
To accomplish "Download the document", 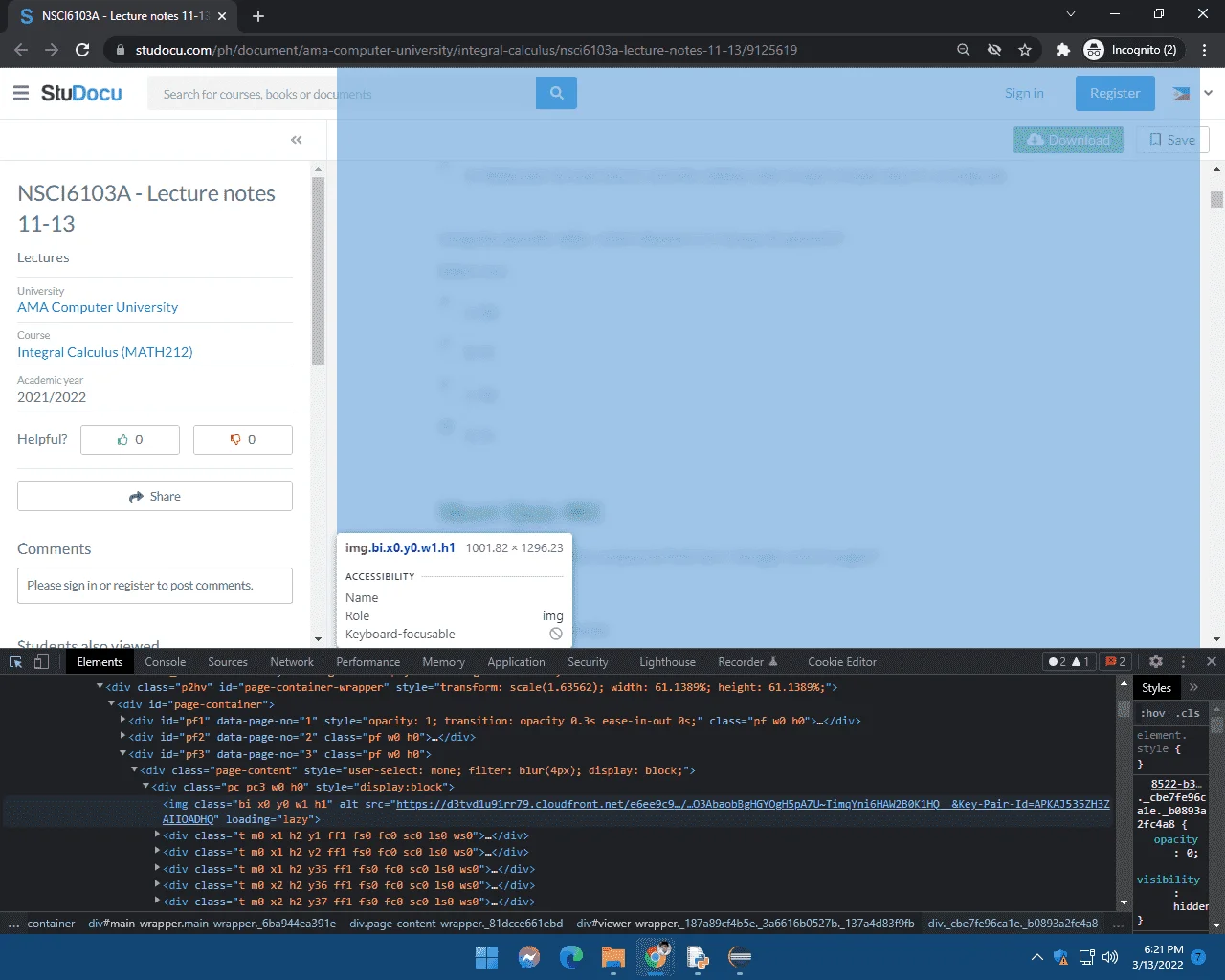I will pyautogui.click(x=1068, y=140).
